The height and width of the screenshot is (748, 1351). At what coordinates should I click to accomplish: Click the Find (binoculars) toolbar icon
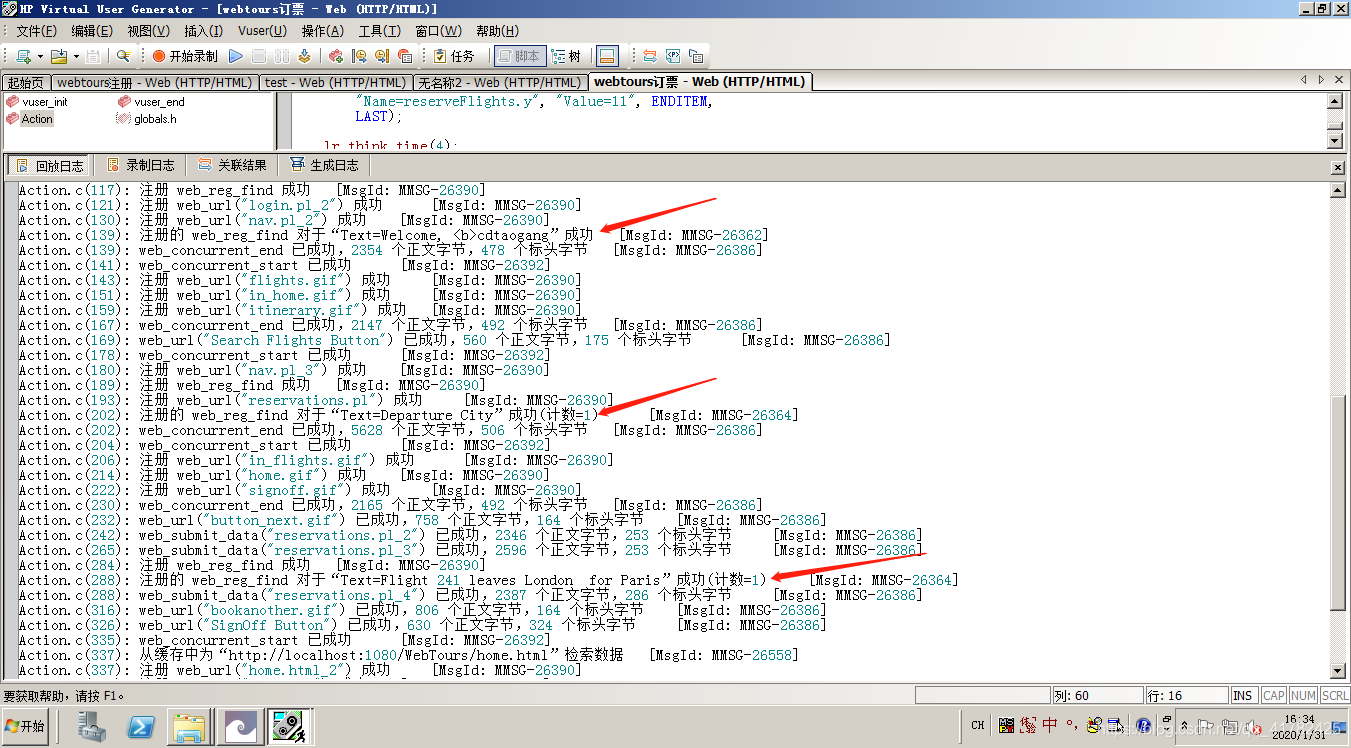[x=124, y=56]
